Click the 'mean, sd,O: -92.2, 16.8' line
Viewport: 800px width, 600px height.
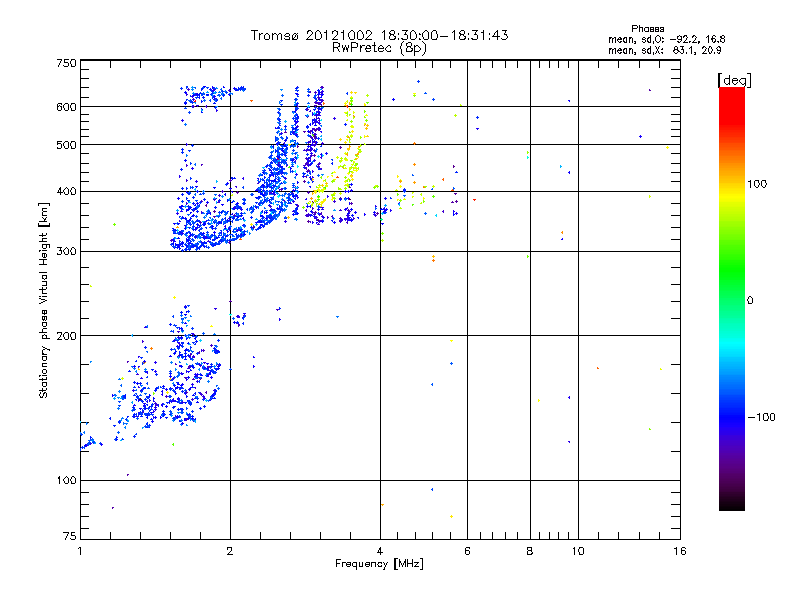(666, 39)
